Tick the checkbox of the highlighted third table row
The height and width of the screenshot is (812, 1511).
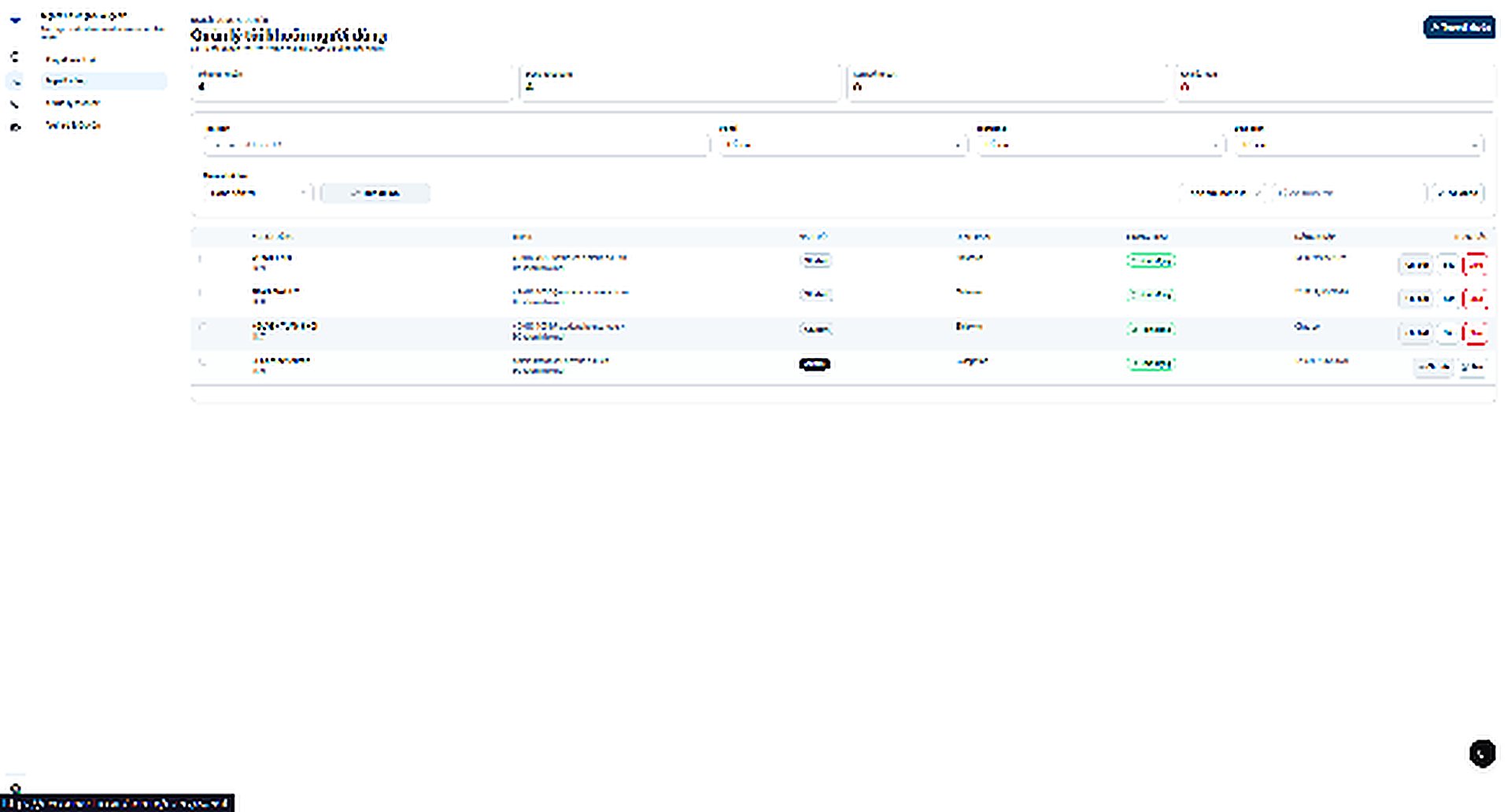coord(201,327)
